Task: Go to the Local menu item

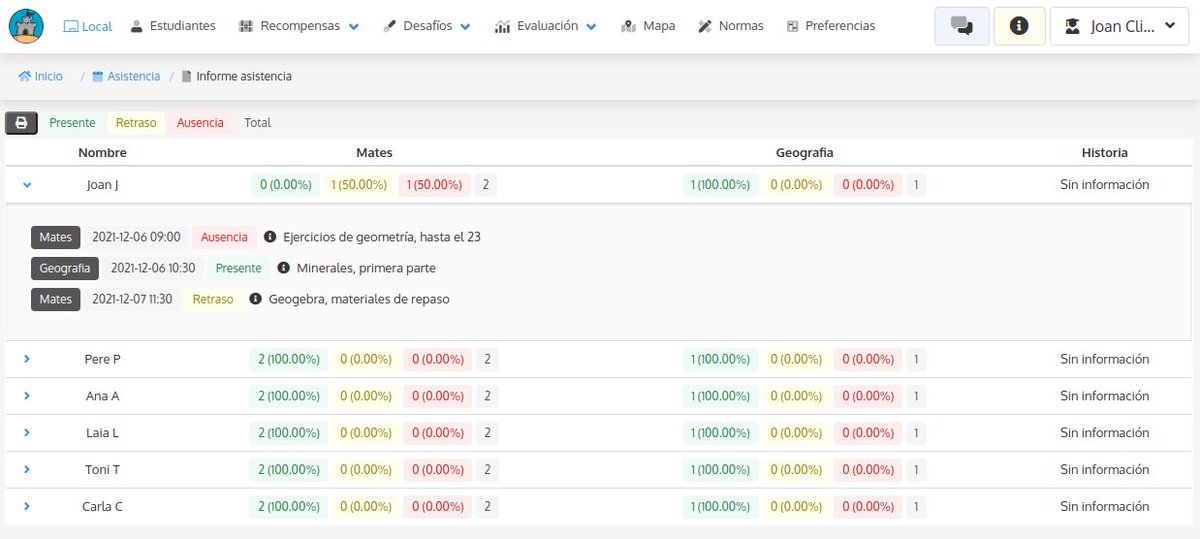Action: (x=87, y=26)
